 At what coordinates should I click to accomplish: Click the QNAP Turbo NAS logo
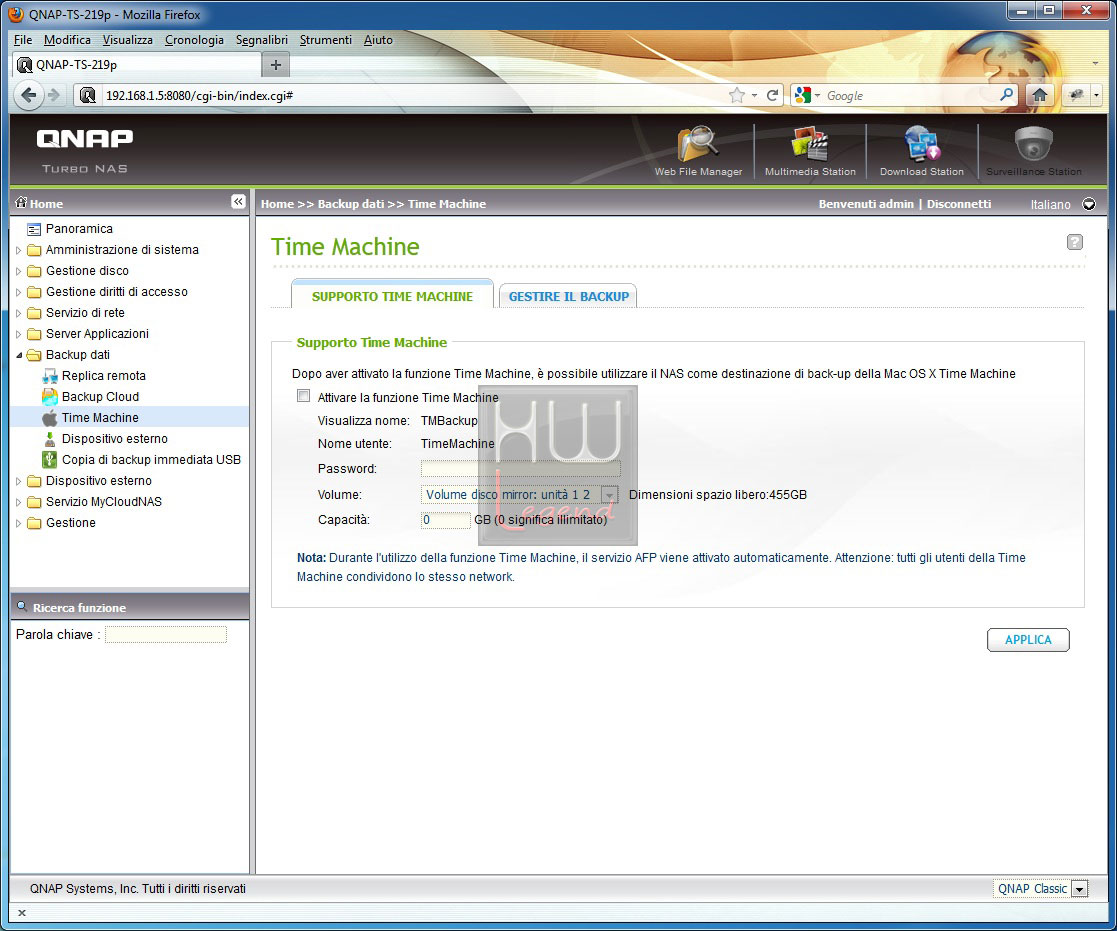pyautogui.click(x=85, y=150)
